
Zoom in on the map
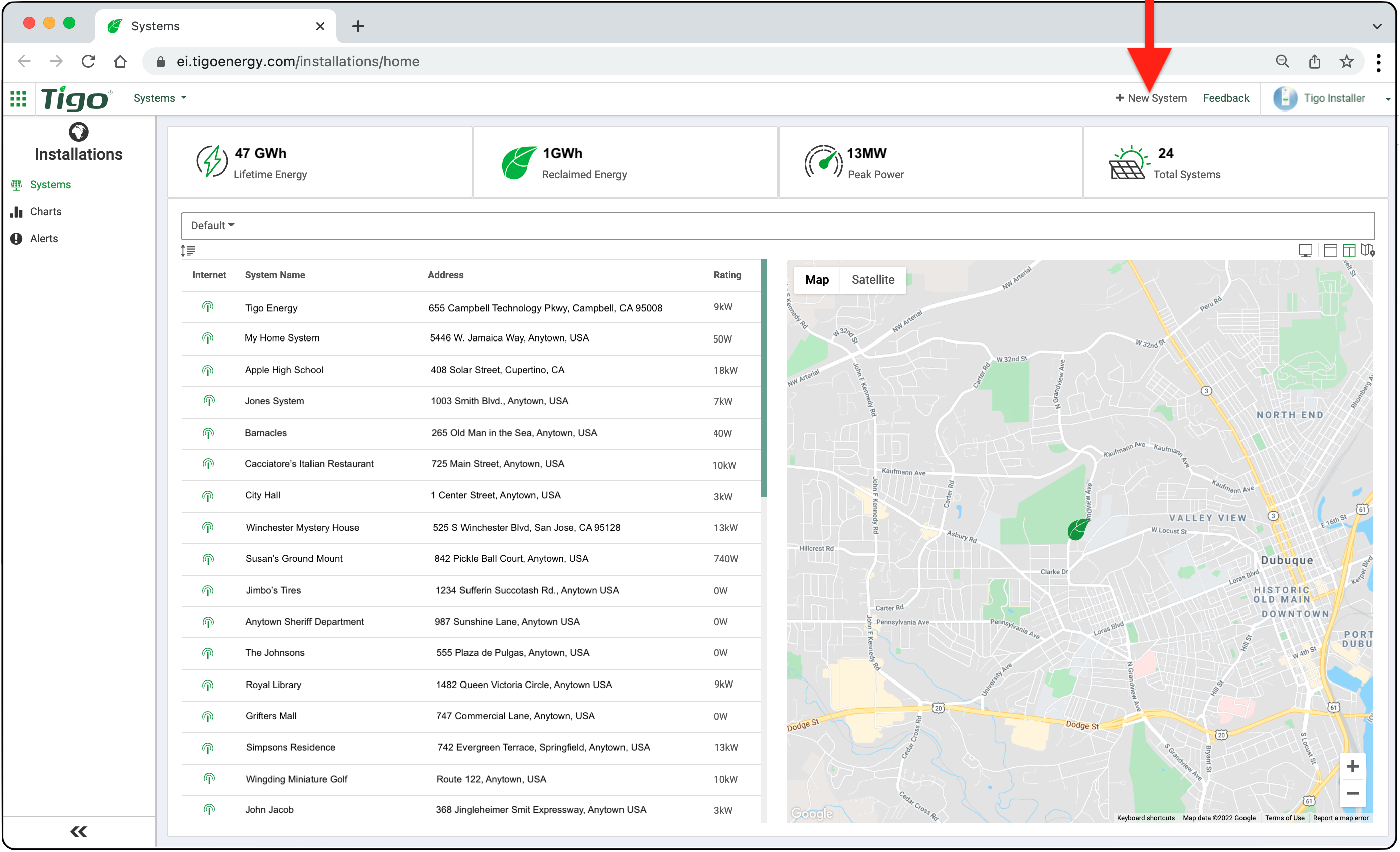click(1353, 766)
